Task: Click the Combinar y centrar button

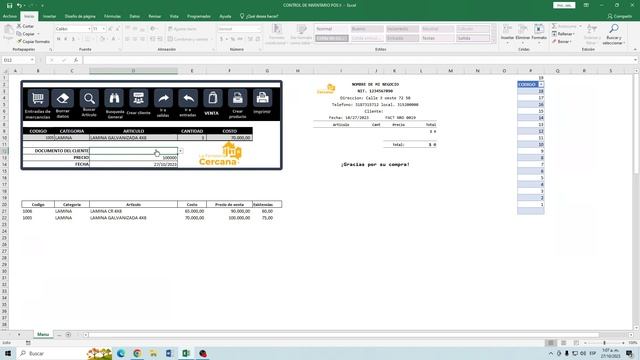Action: pyautogui.click(x=188, y=39)
